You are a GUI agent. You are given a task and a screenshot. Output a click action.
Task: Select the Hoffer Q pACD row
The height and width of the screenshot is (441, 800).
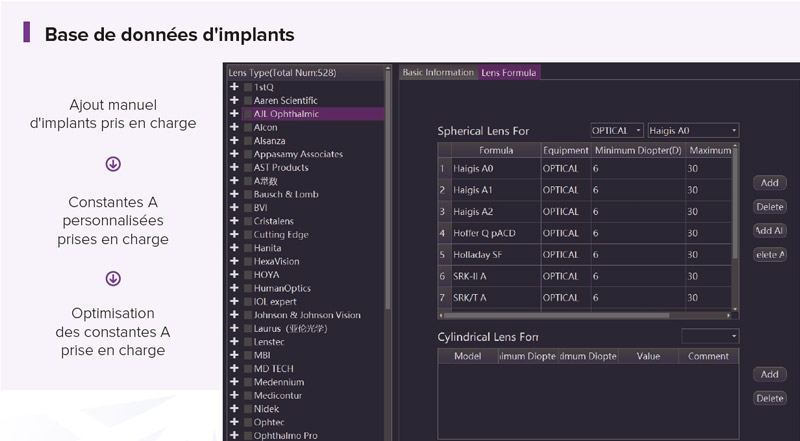pyautogui.click(x=585, y=233)
